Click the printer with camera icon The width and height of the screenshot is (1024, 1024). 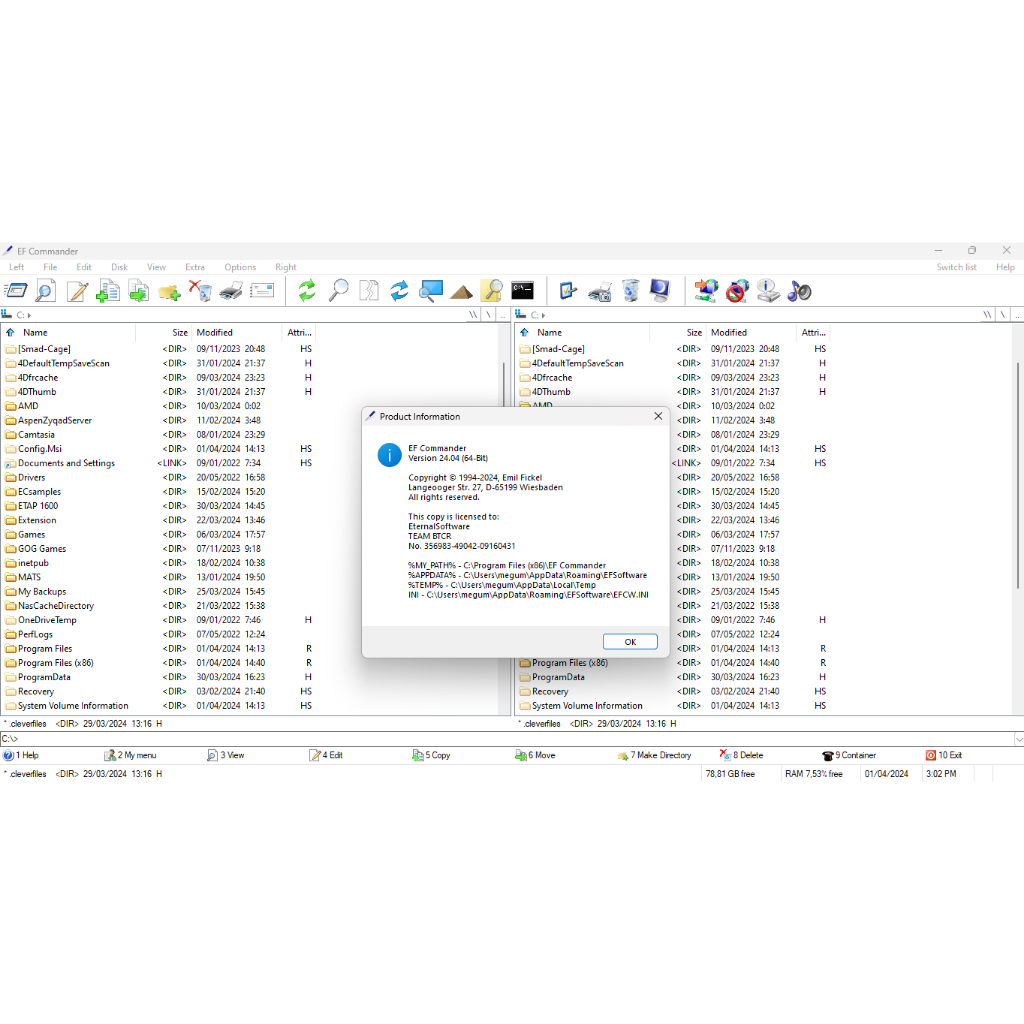(x=600, y=291)
